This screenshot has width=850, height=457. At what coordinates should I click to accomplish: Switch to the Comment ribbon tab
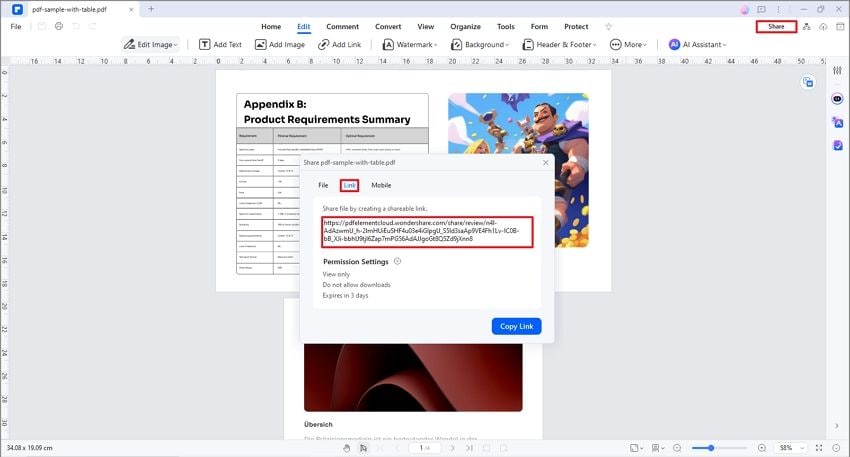[342, 27]
